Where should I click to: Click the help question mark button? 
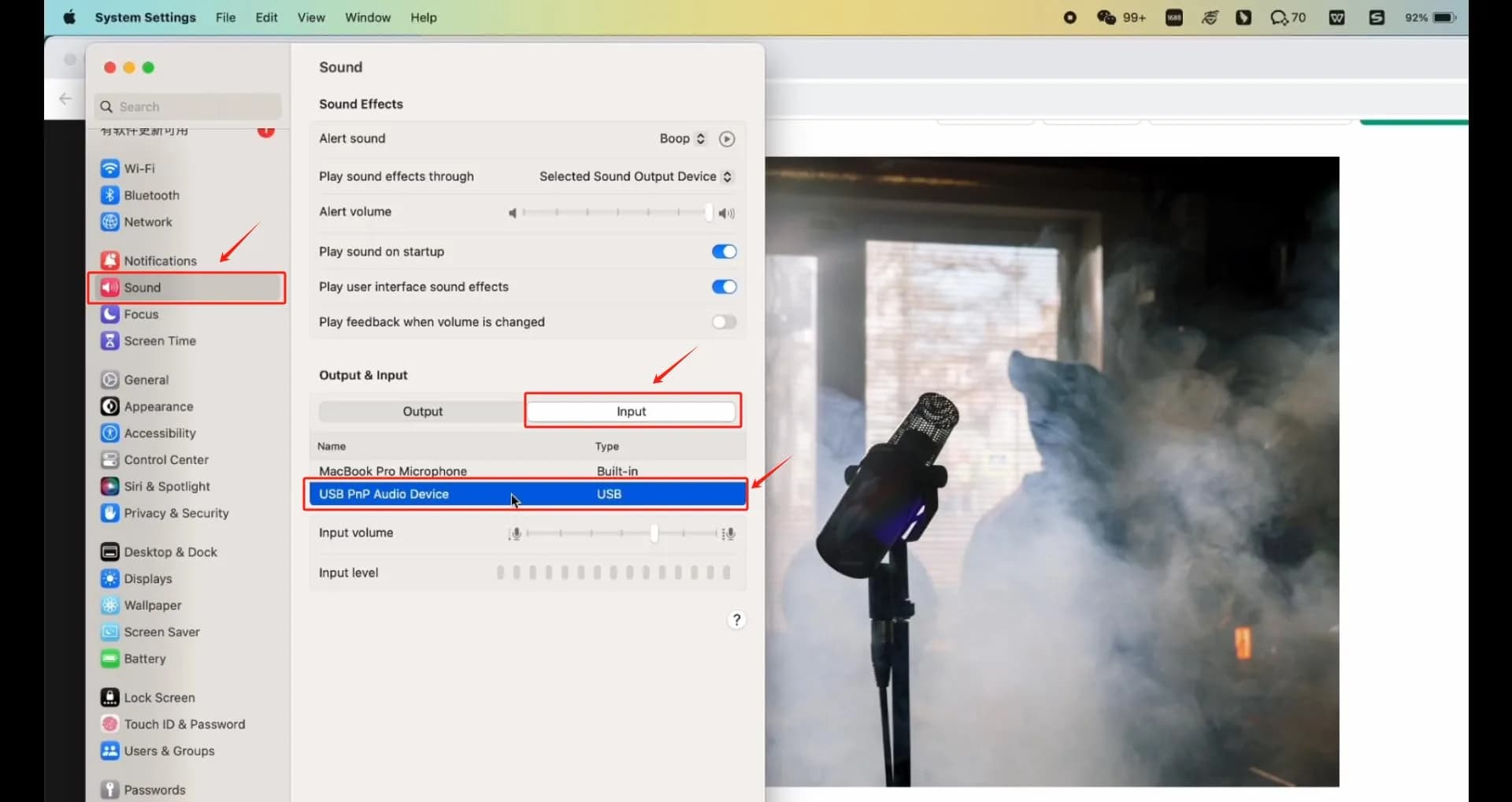[736, 620]
